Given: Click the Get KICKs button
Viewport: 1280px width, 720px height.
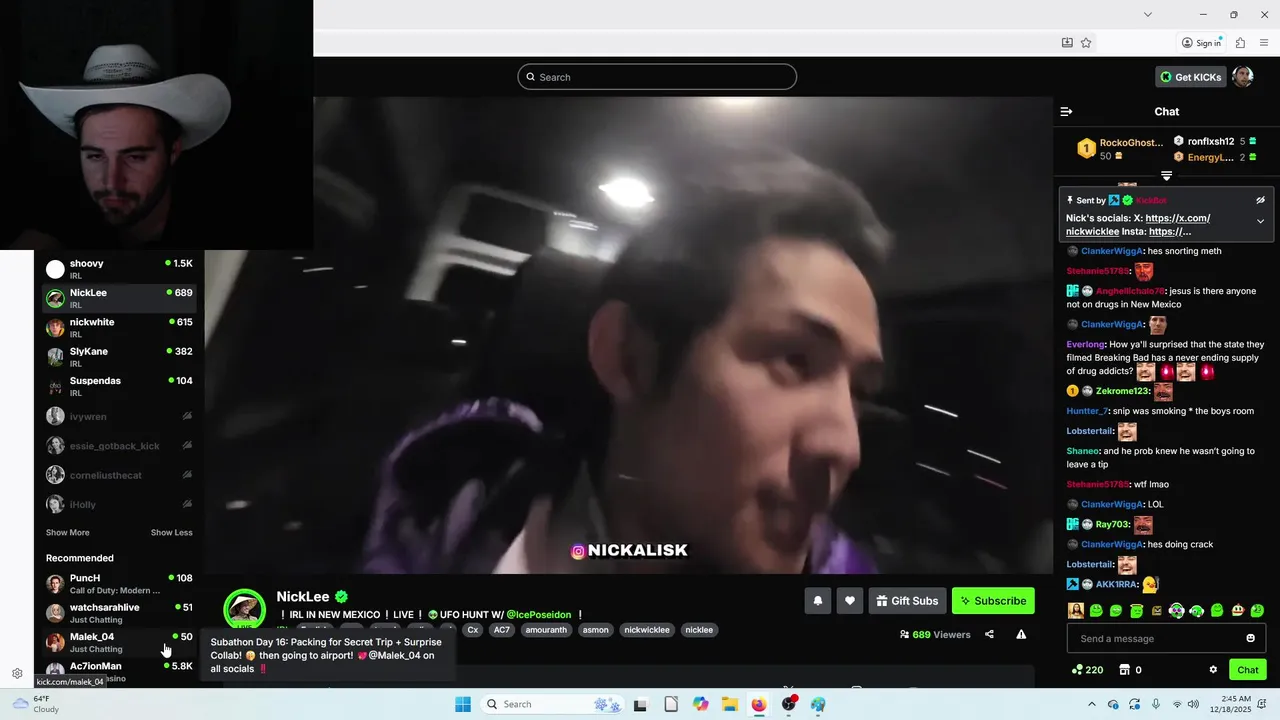Looking at the screenshot, I should tap(1190, 77).
